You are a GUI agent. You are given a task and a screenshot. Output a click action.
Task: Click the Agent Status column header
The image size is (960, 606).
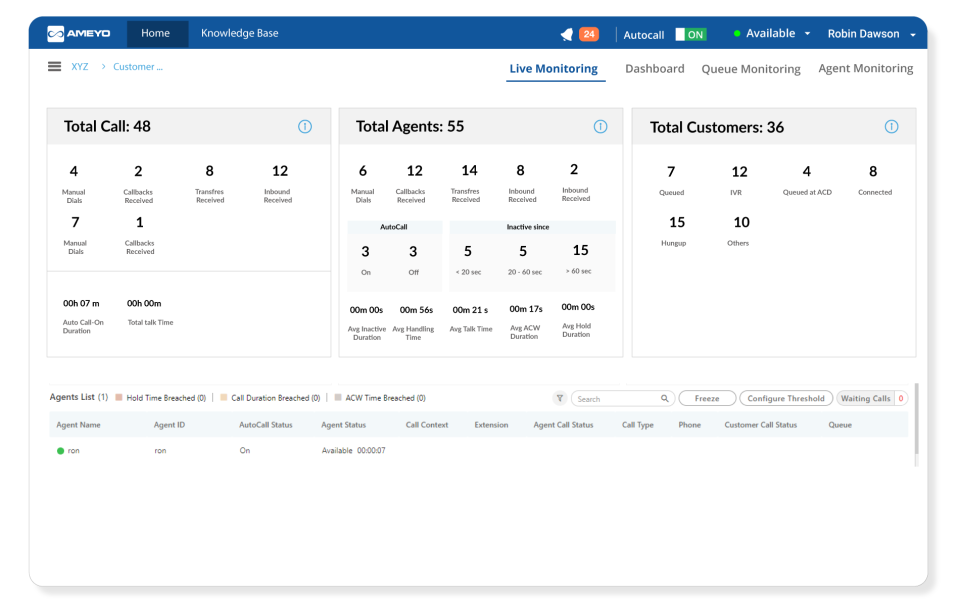tap(343, 425)
